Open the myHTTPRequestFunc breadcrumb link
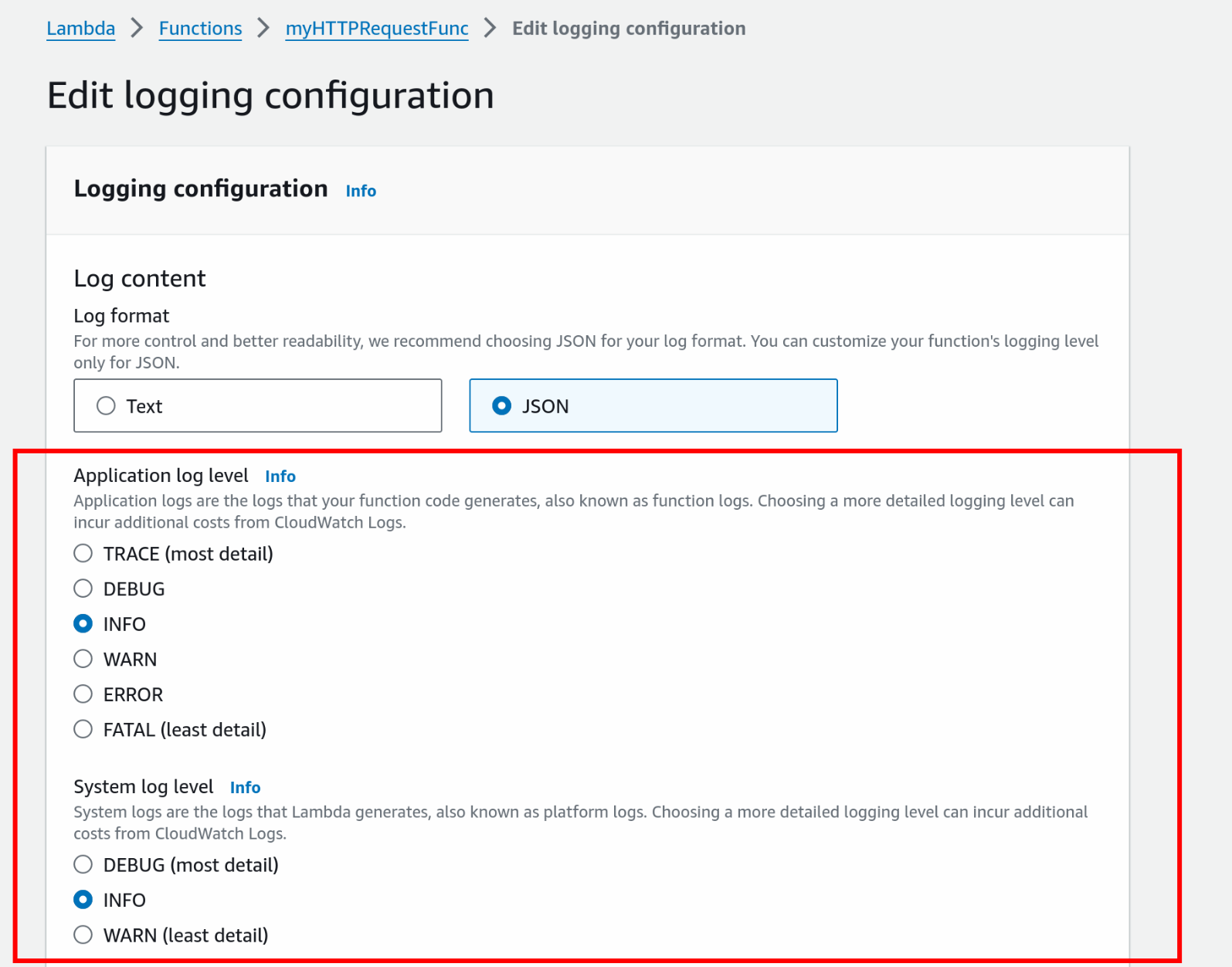The image size is (1232, 967). pos(376,29)
